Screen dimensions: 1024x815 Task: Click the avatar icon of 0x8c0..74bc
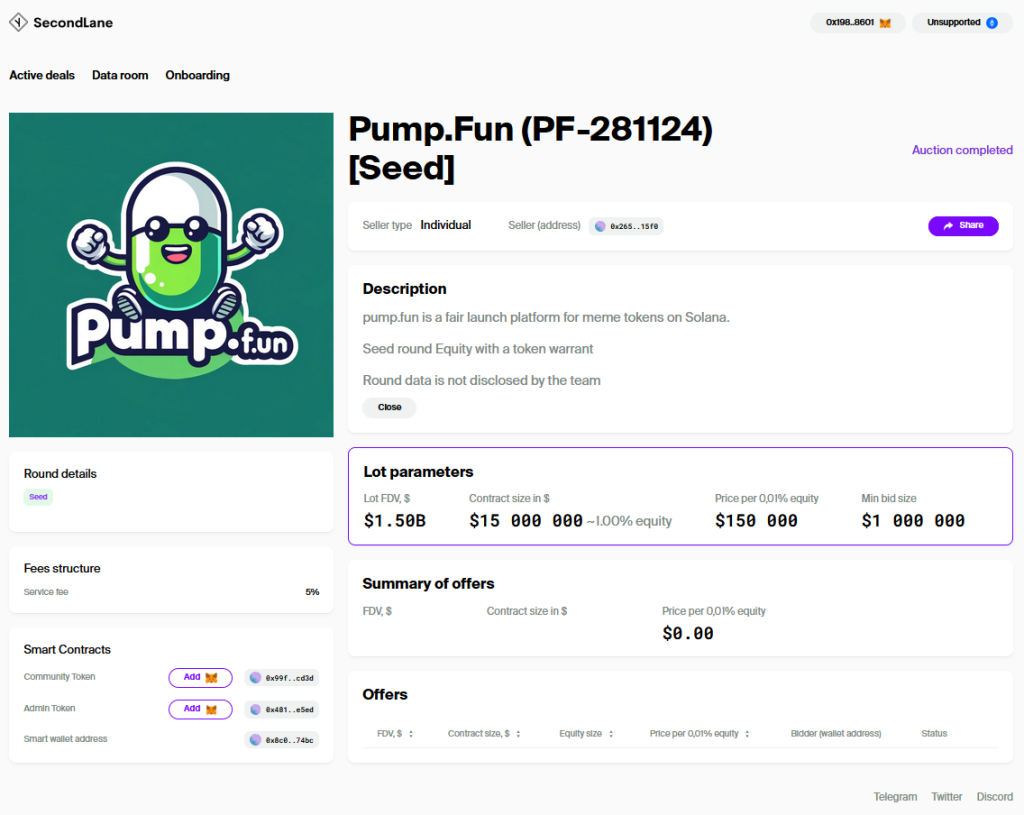coord(255,740)
